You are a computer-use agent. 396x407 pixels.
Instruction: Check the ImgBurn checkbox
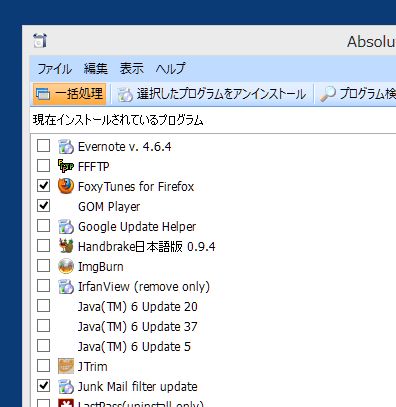pos(44,266)
